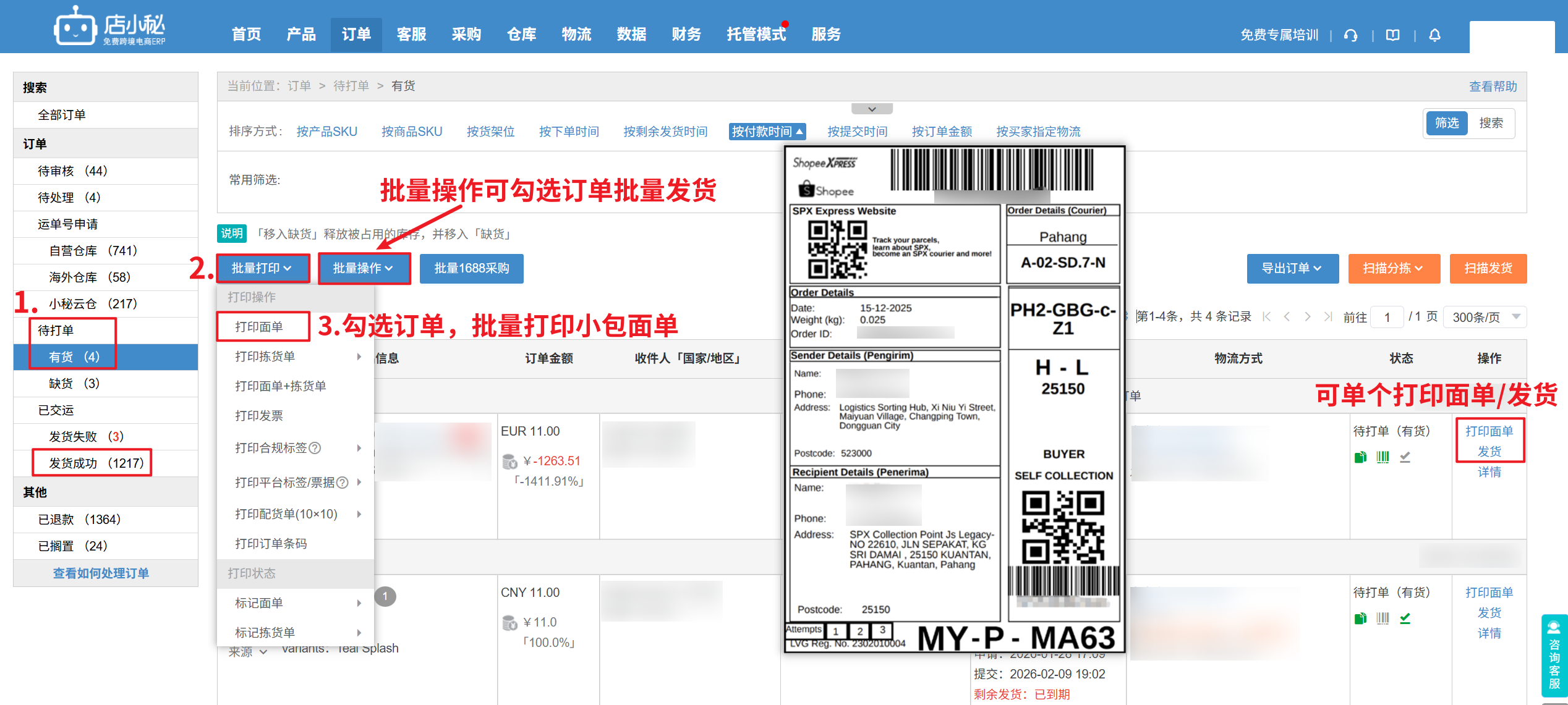Click the notification bell icon
The height and width of the screenshot is (705, 1568).
point(1435,35)
